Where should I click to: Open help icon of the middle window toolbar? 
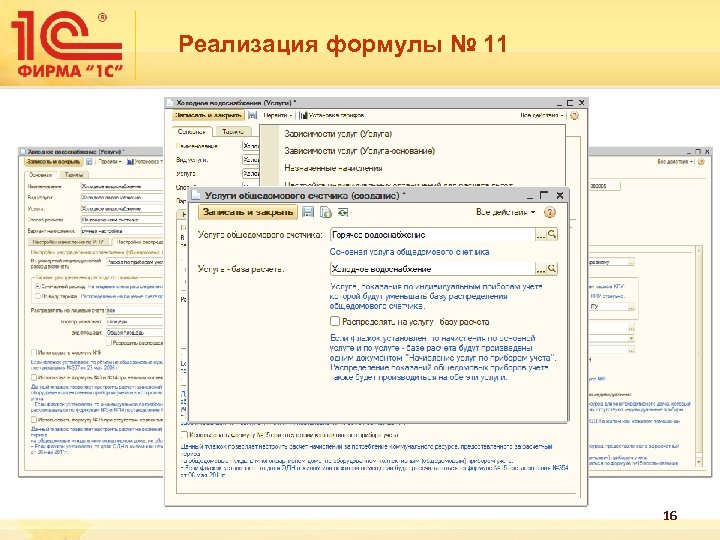point(574,115)
